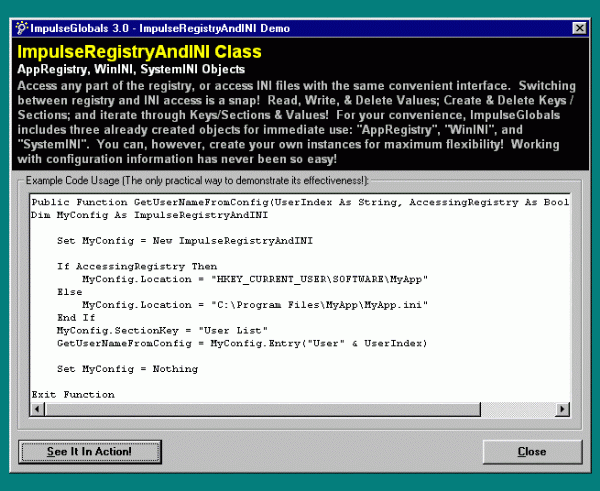The image size is (600, 491).
Task: Click the "Dim MyConfig As ImpulseRegistryAndINI" line
Action: (150, 215)
